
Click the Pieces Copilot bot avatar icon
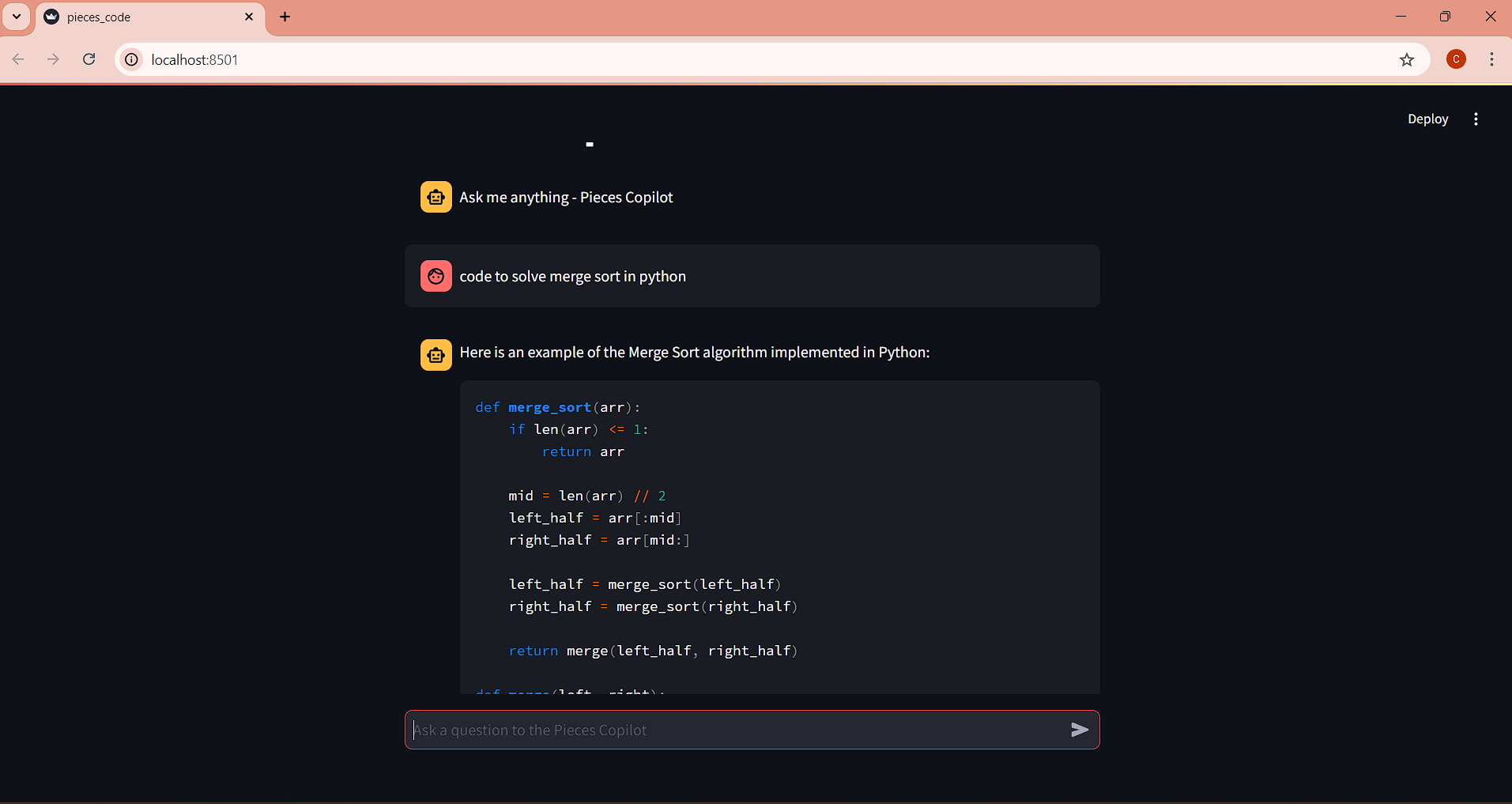[436, 197]
